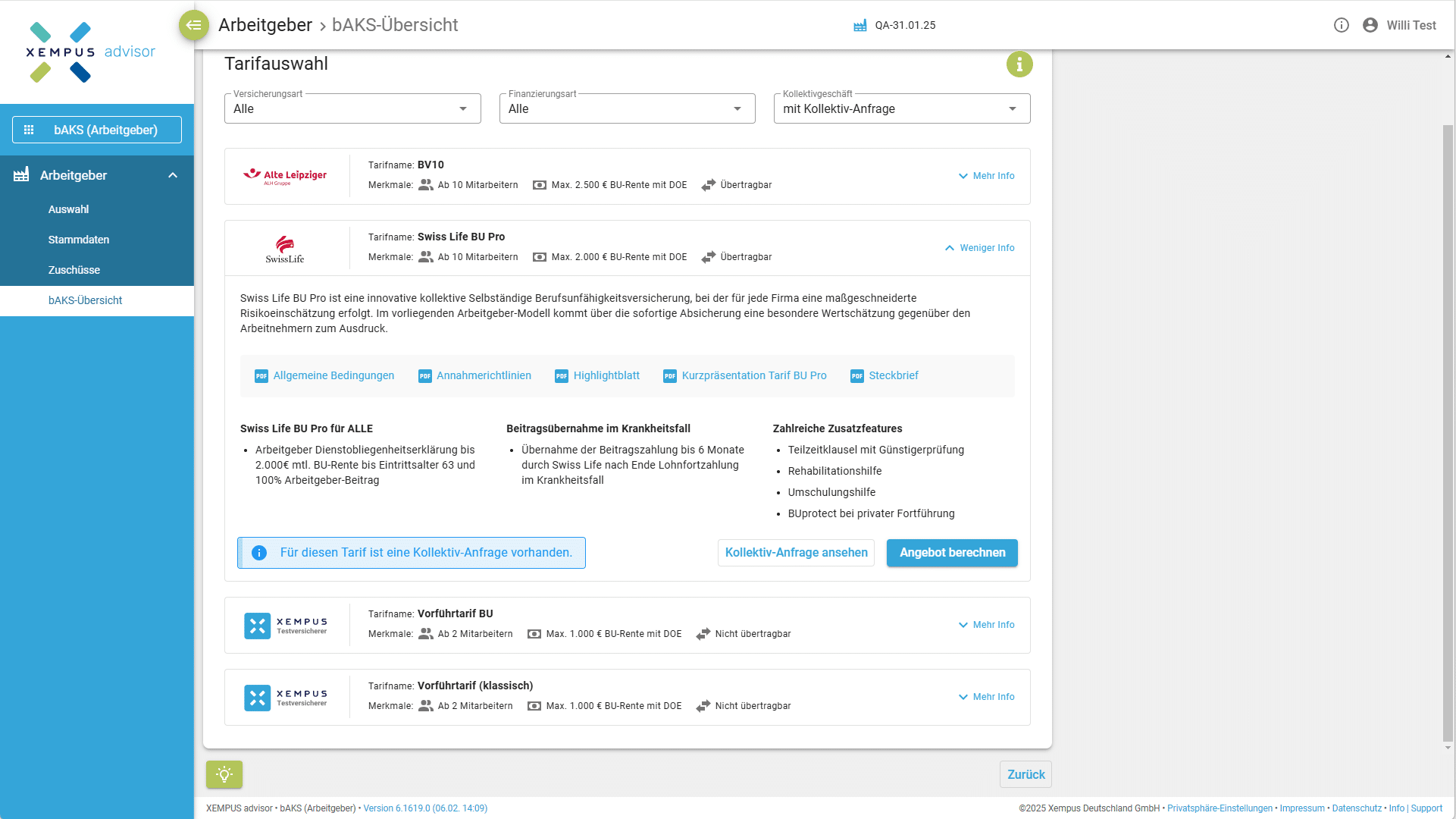Image resolution: width=1456 pixels, height=819 pixels.
Task: Click the Angebot berechnen button
Action: coord(952,553)
